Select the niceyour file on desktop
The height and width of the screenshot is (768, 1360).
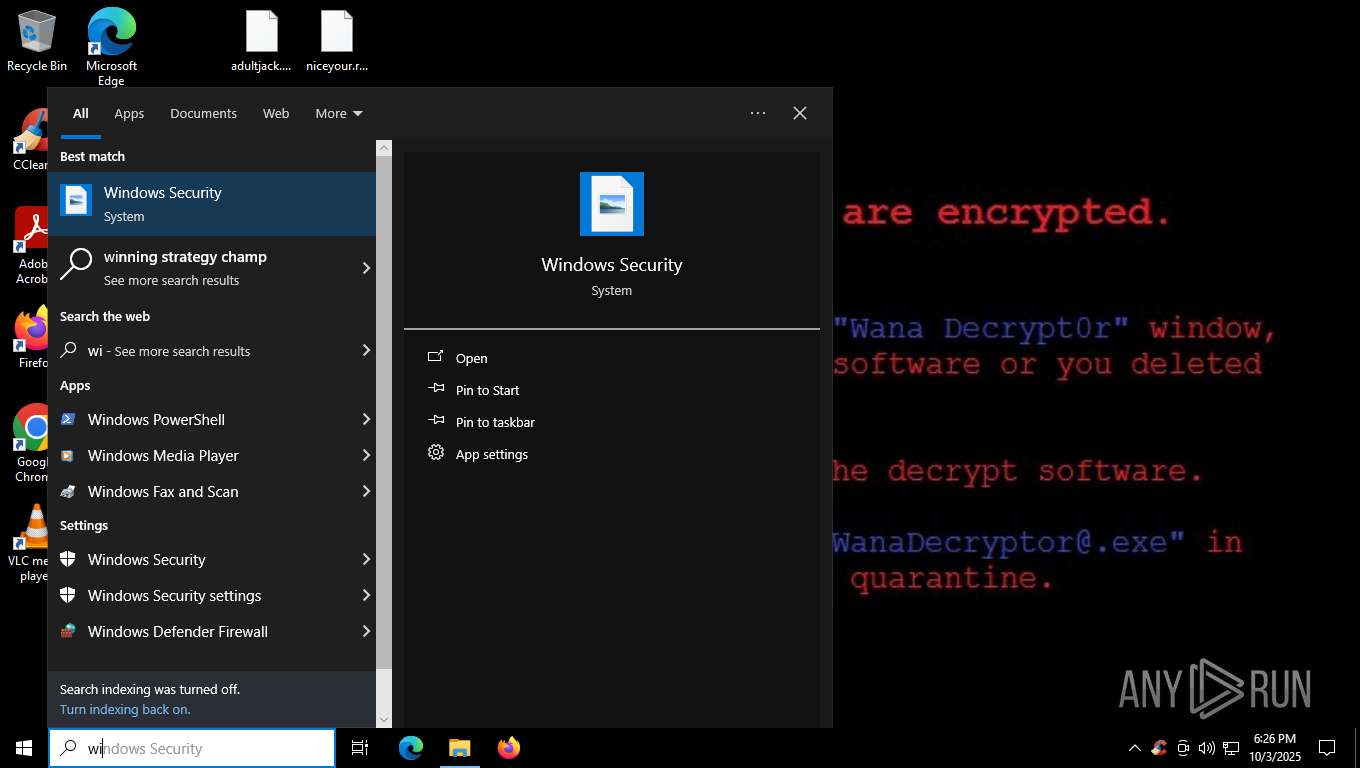coord(337,41)
